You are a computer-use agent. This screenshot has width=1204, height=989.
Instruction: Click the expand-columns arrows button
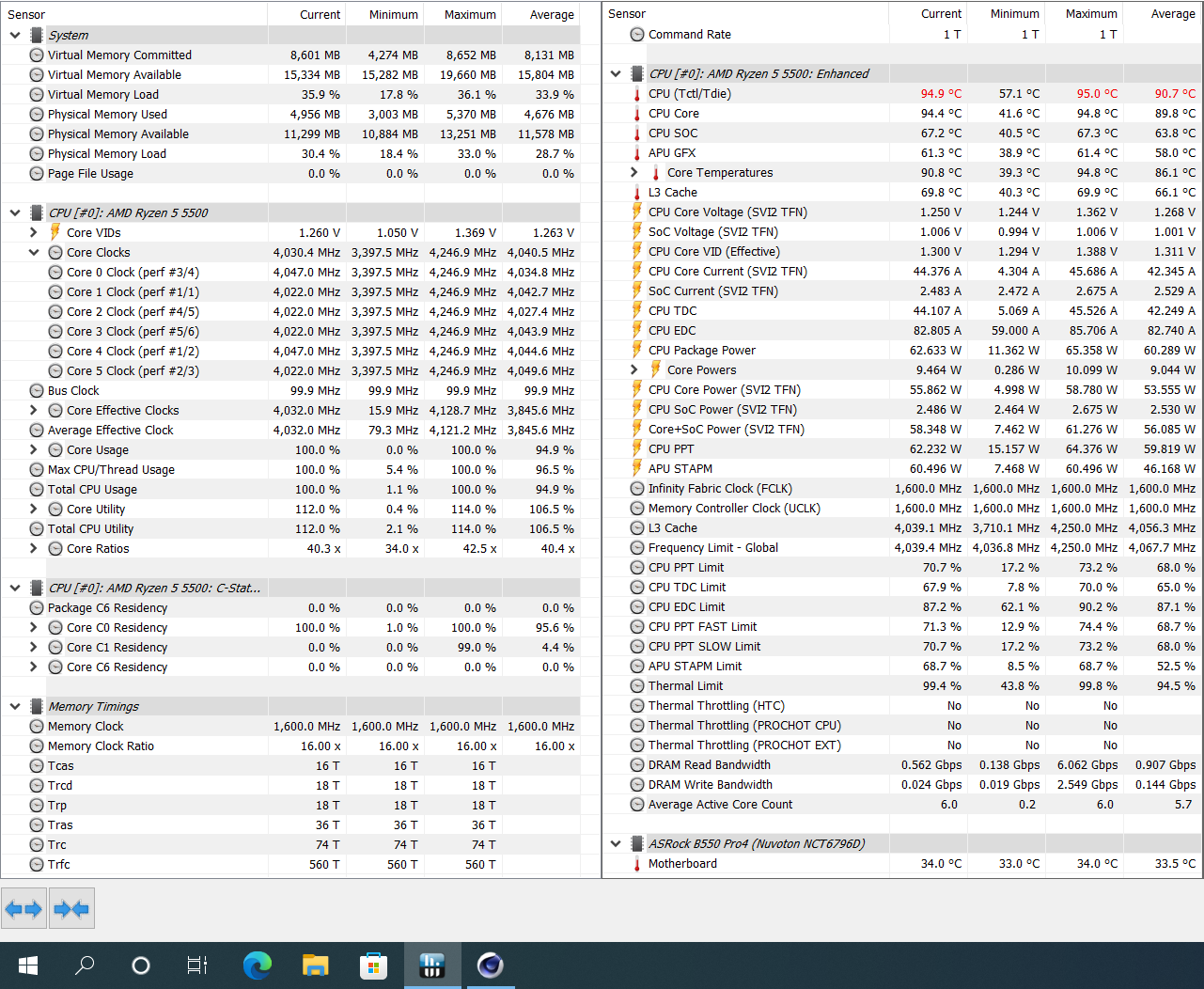coord(23,909)
